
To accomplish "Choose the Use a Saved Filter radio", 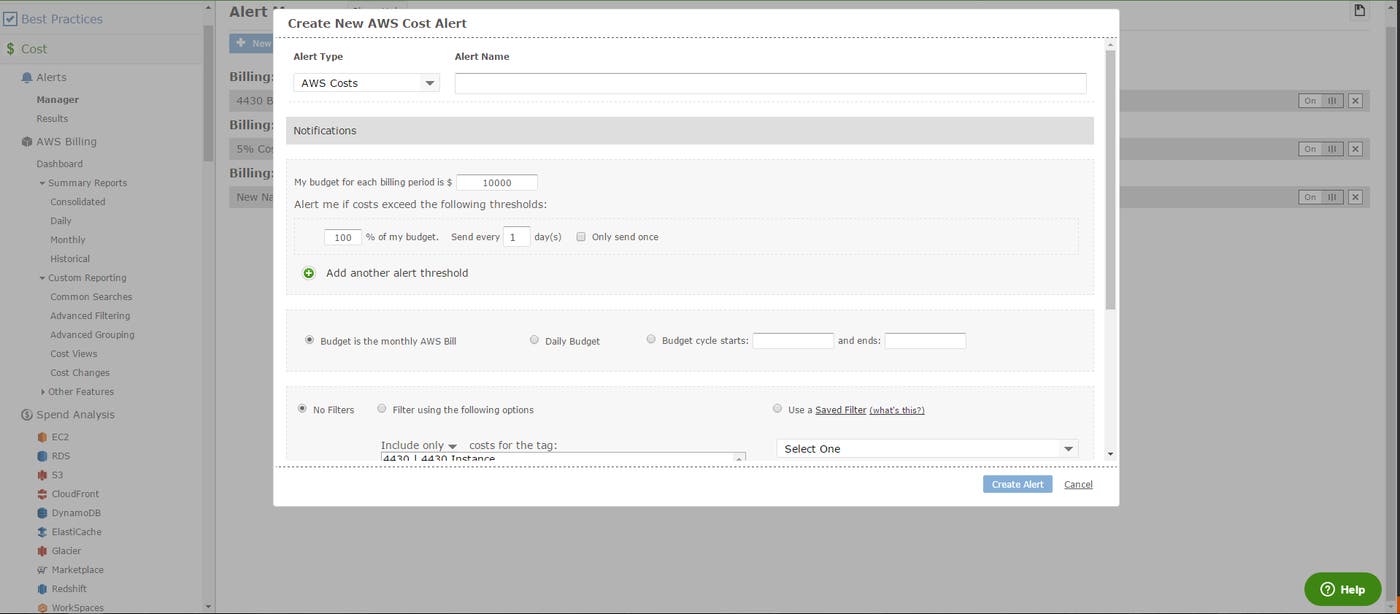I will click(777, 409).
